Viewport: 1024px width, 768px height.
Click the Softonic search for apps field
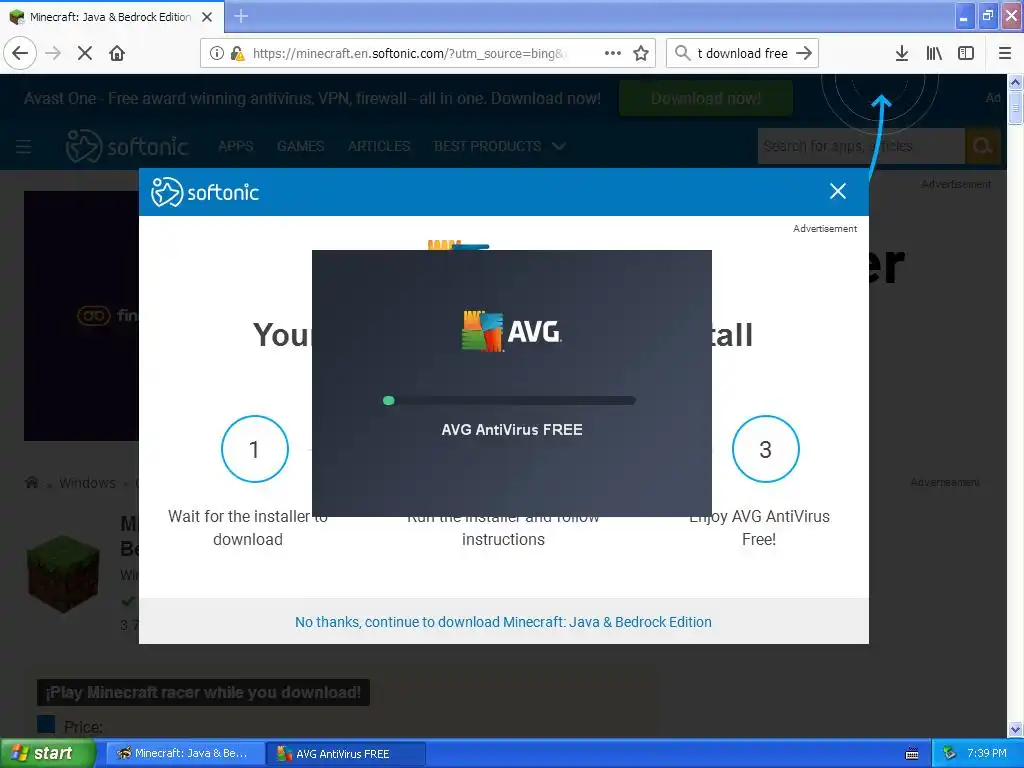(861, 146)
